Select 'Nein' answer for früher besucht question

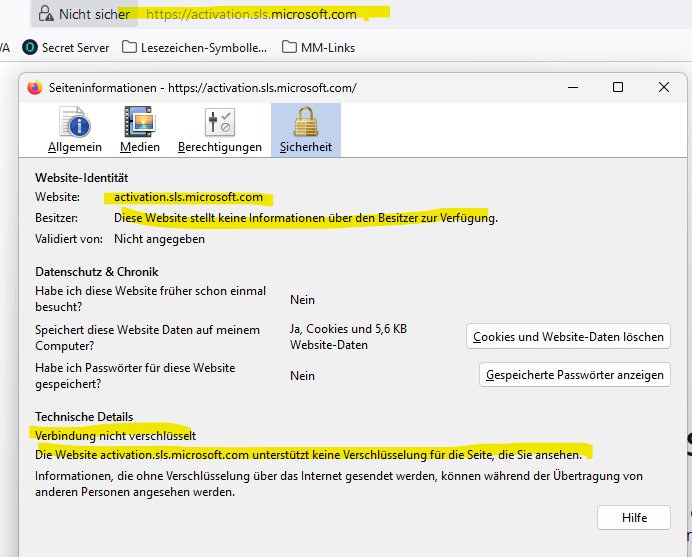pos(302,300)
